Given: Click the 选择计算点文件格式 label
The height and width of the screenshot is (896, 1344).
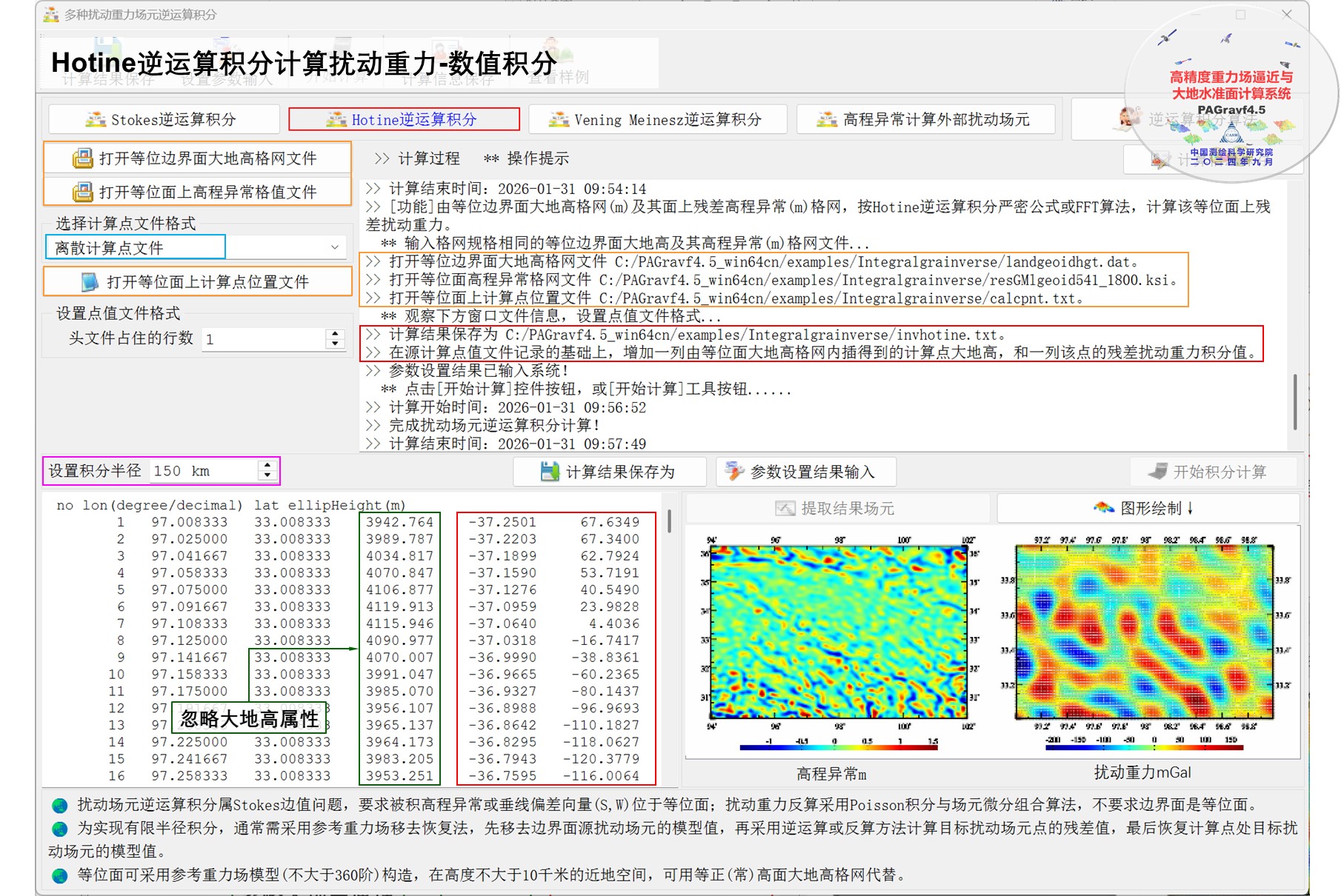Looking at the screenshot, I should click(126, 223).
